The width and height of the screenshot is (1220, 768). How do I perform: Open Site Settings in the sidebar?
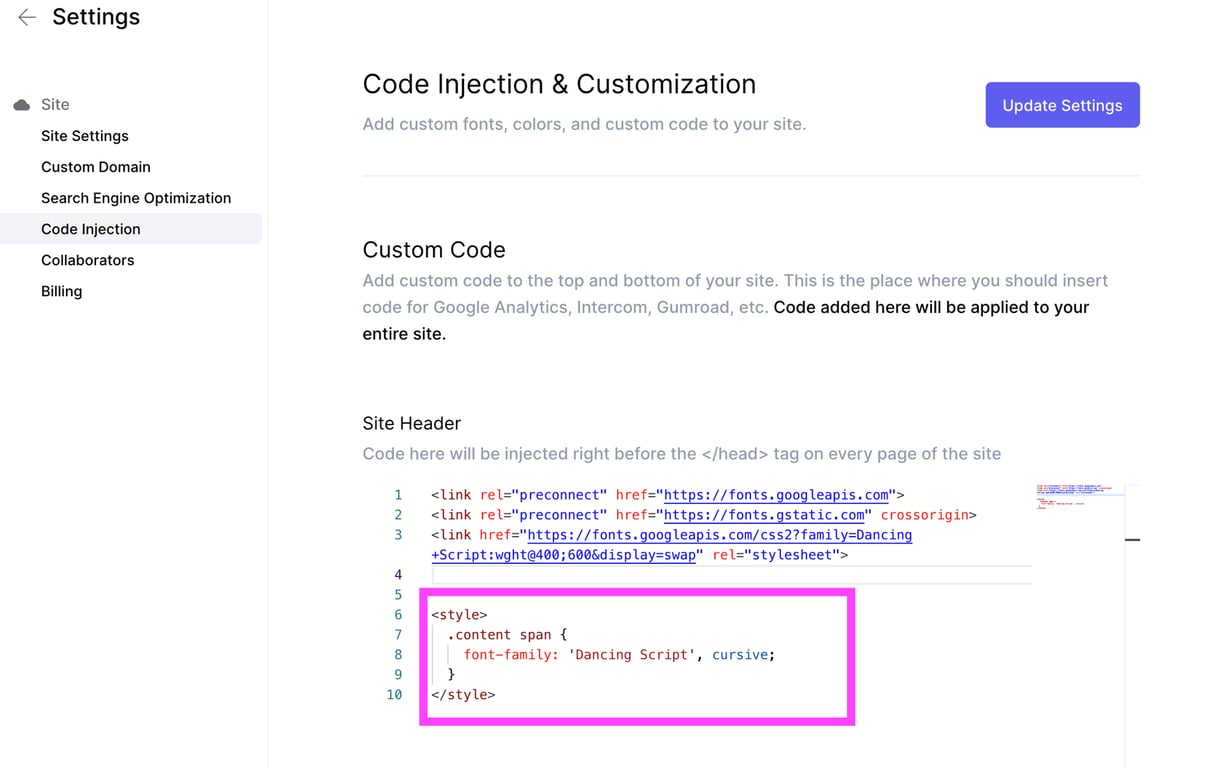85,136
